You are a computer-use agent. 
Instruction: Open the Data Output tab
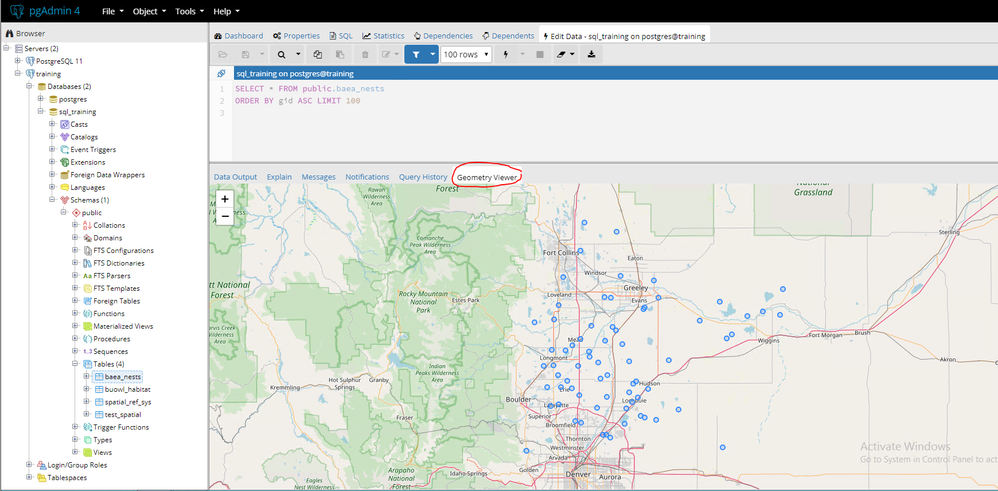[235, 176]
